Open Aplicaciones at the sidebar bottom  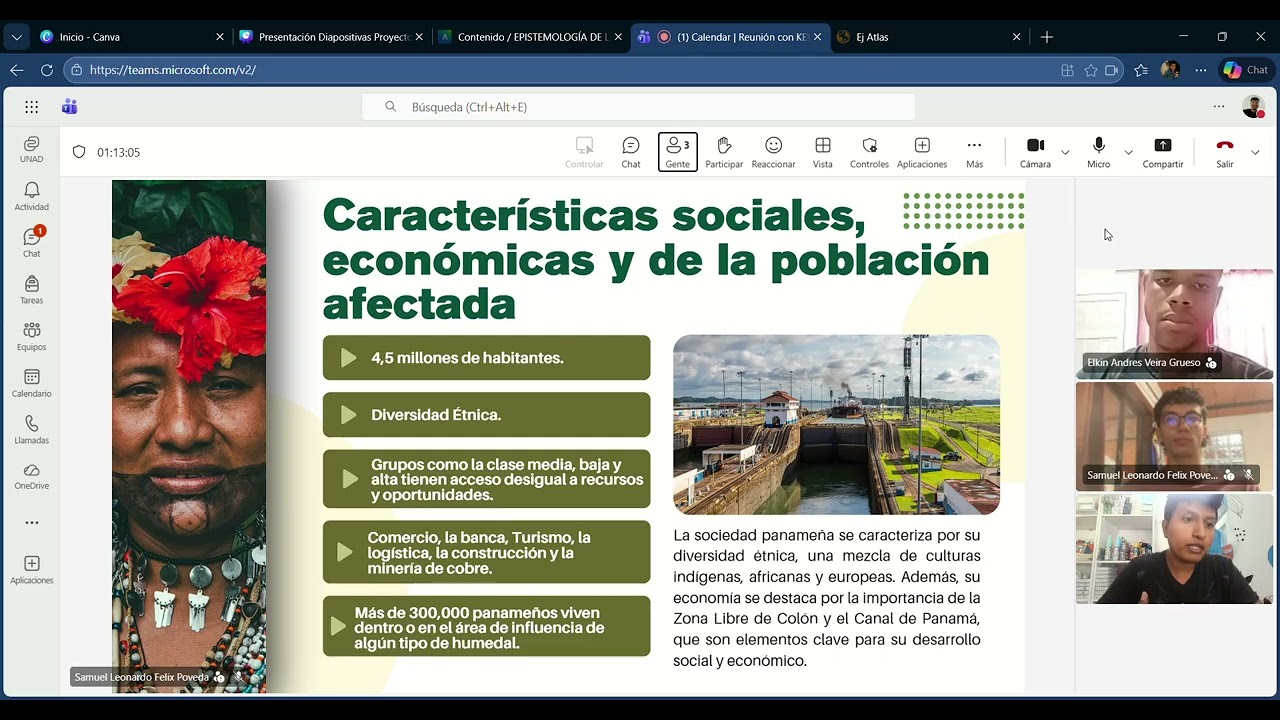coord(32,570)
